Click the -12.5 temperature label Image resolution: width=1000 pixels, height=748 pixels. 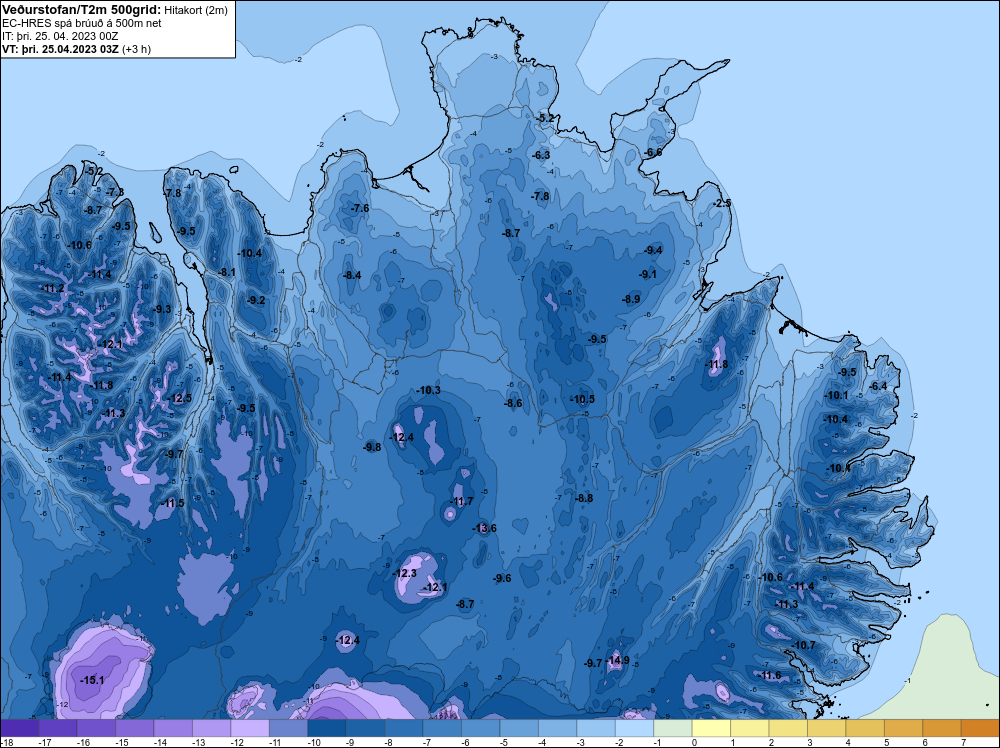point(179,398)
